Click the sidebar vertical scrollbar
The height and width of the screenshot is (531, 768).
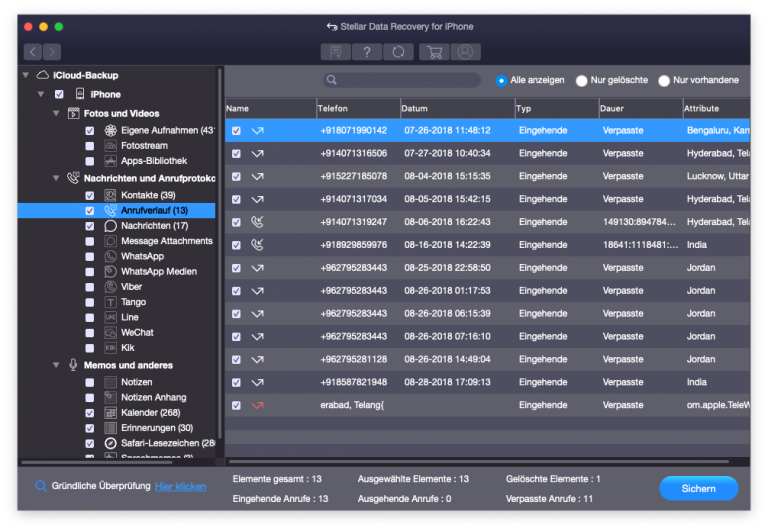[x=220, y=255]
